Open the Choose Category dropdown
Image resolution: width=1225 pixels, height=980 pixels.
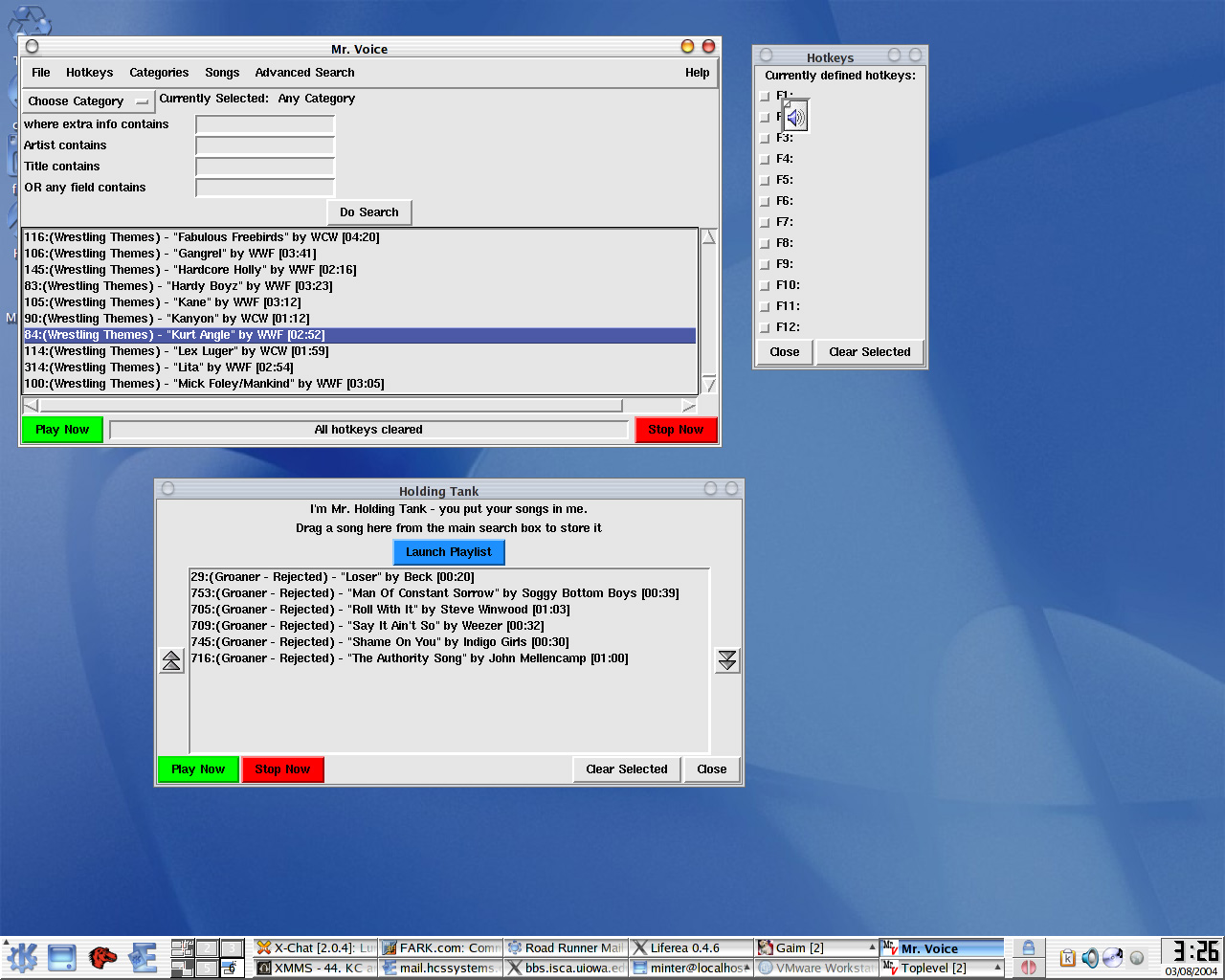88,101
